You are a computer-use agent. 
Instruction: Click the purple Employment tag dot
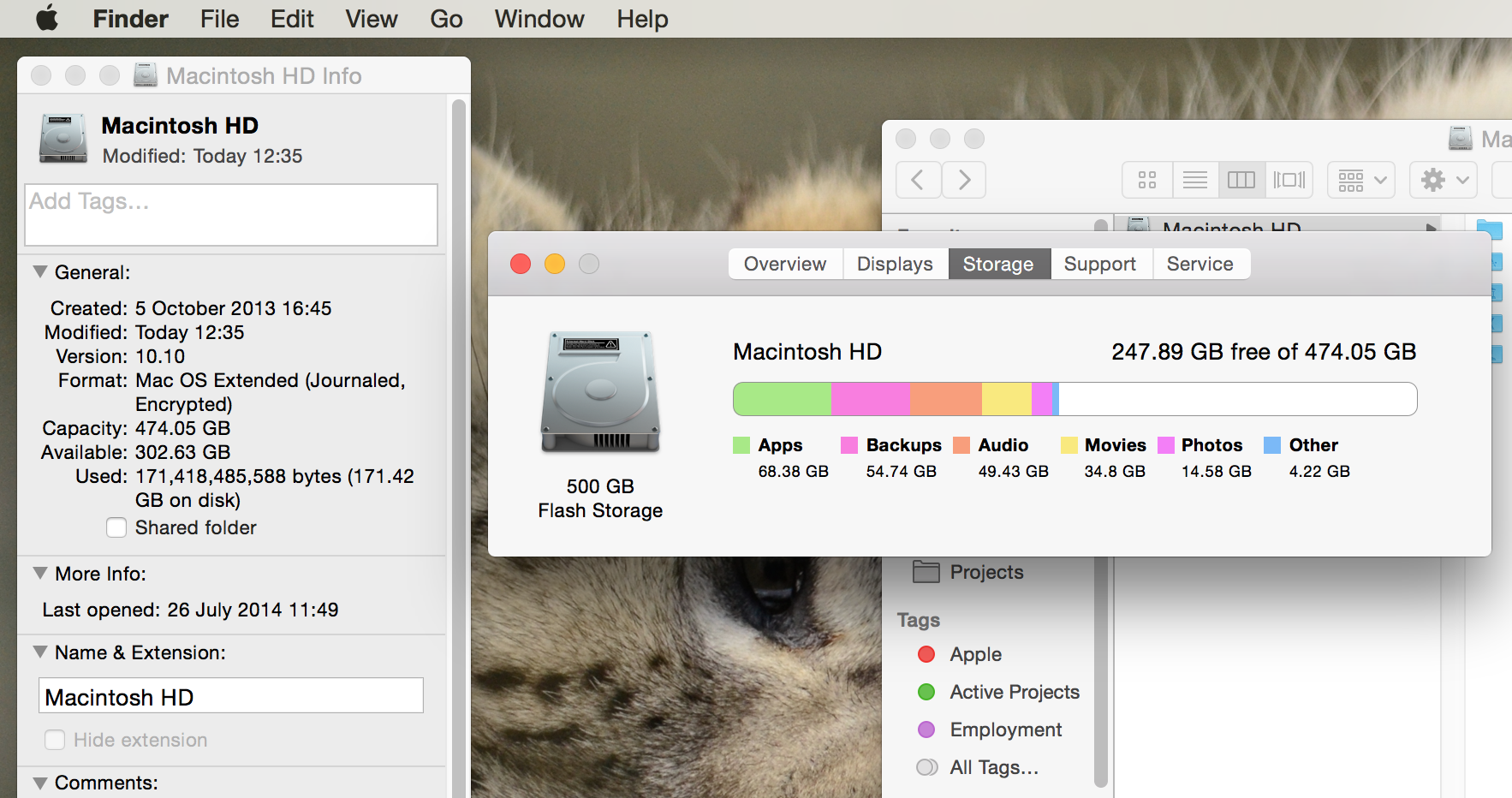click(926, 730)
